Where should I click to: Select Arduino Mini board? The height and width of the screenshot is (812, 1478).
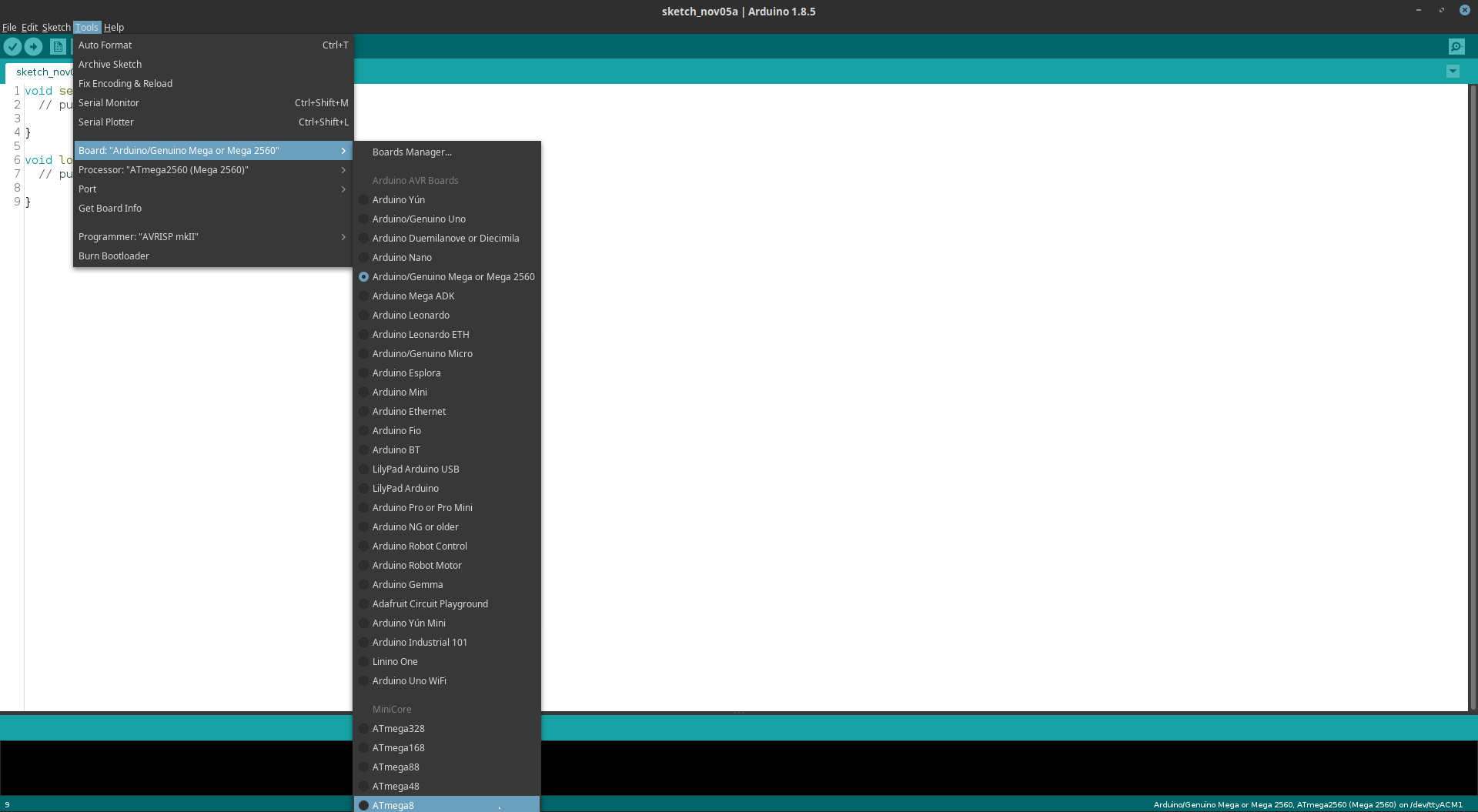(447, 393)
